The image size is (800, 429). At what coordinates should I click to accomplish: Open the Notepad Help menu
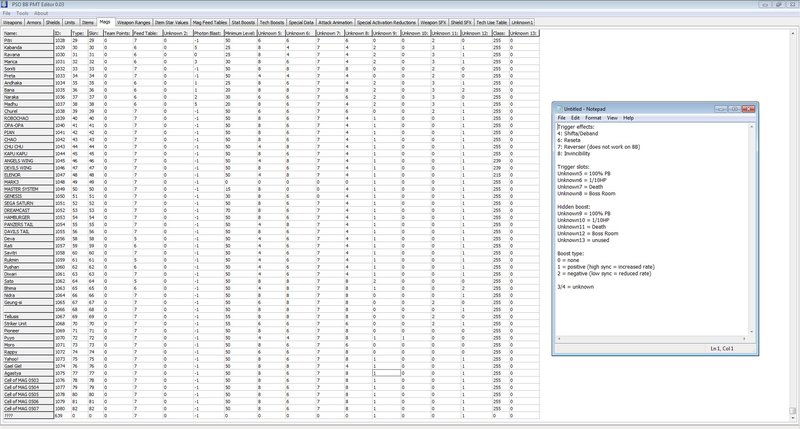628,118
